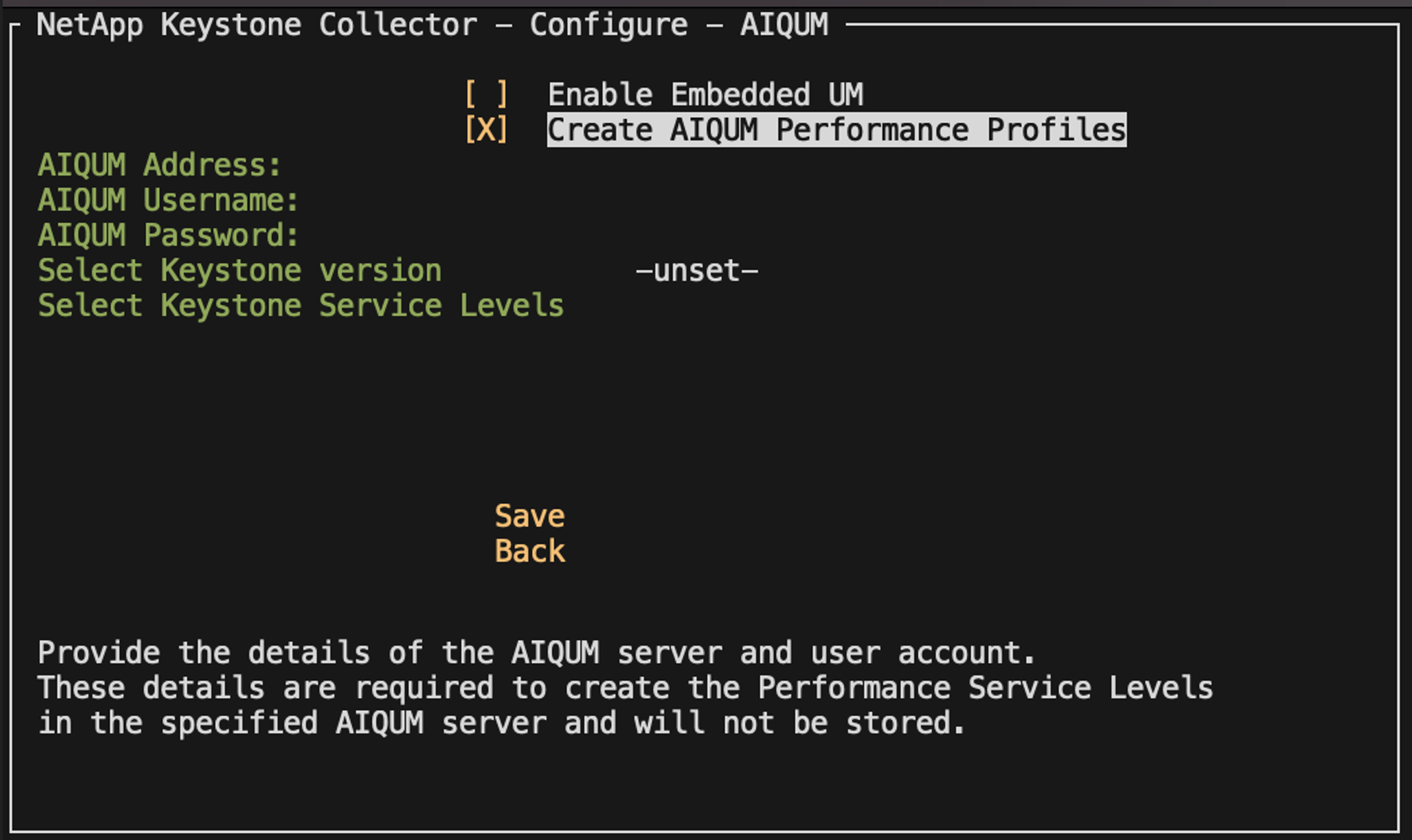
Task: Uncheck the Create AIQUM Performance Profiles box
Action: [486, 130]
